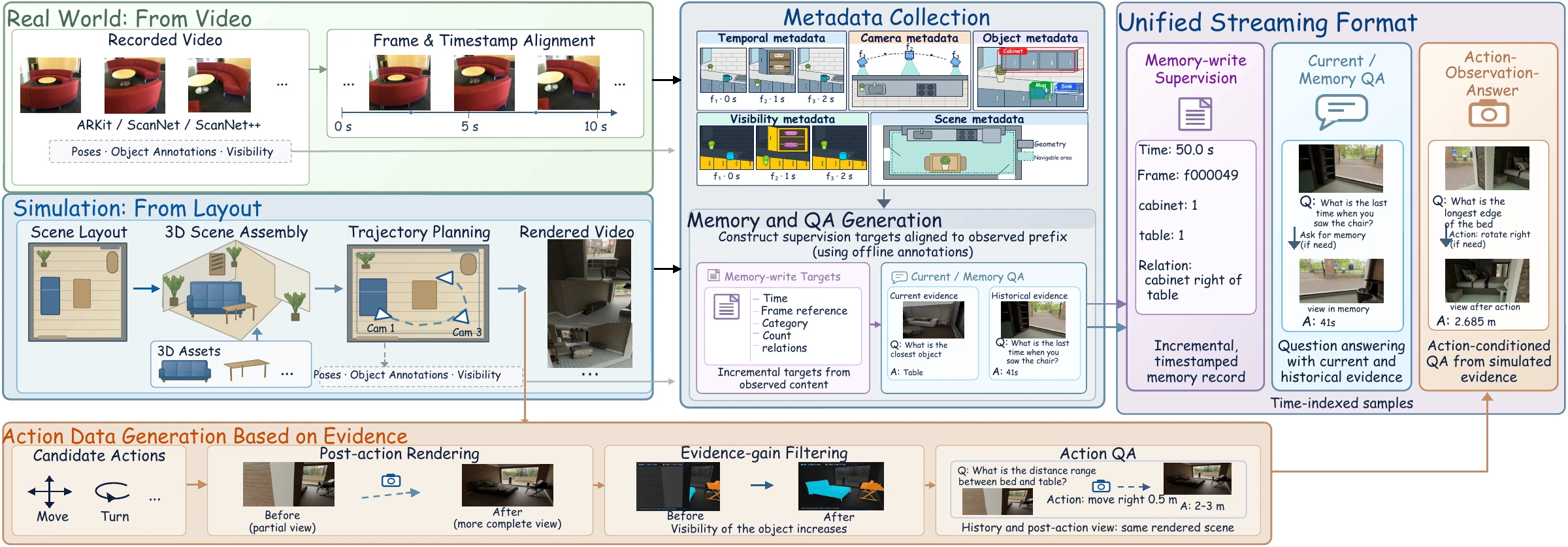This screenshot has width=1568, height=547.
Task: Click the Cam 3 camera marker
Action: click(461, 317)
